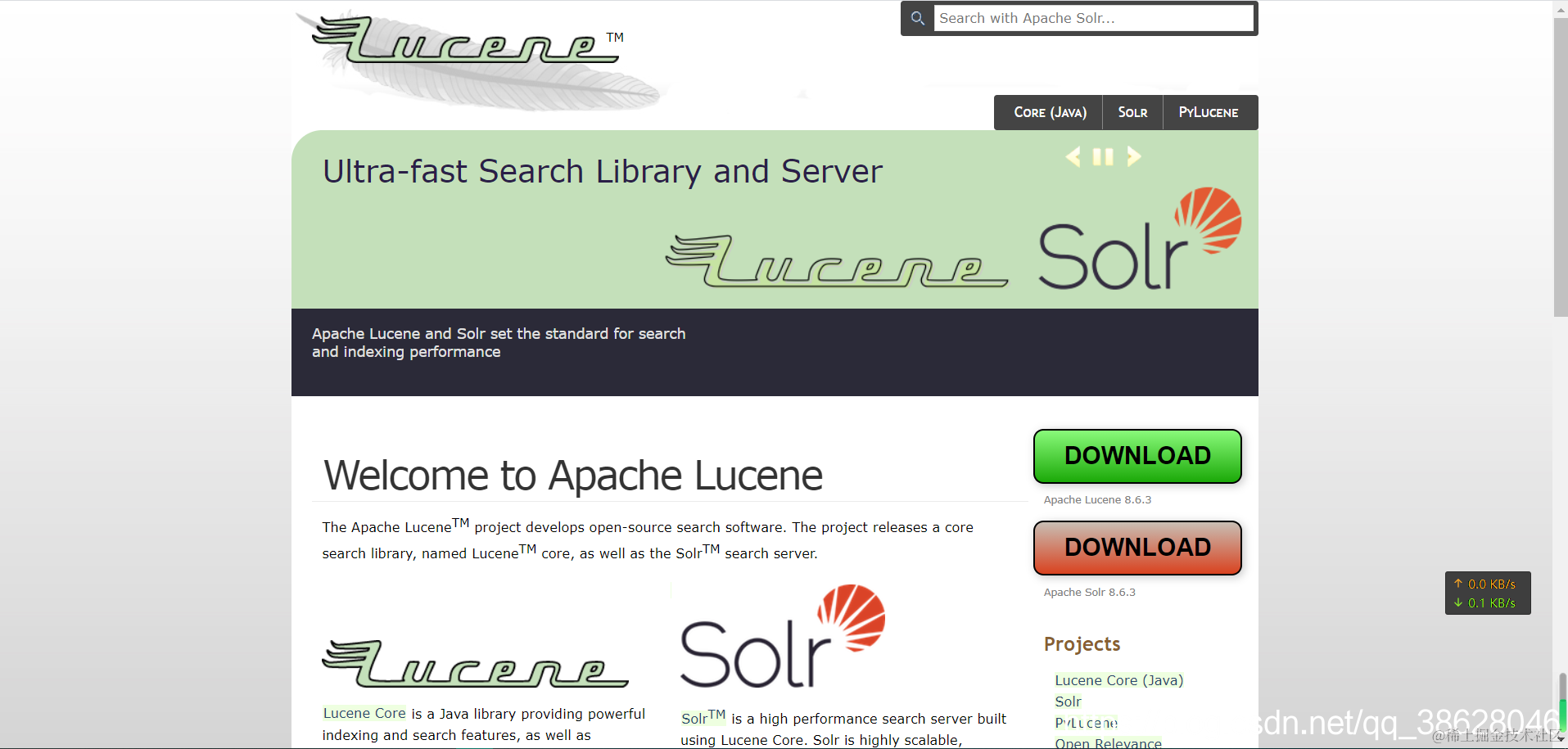
Task: Click the Apache Lucene 8.6.3 version text
Action: [1097, 500]
